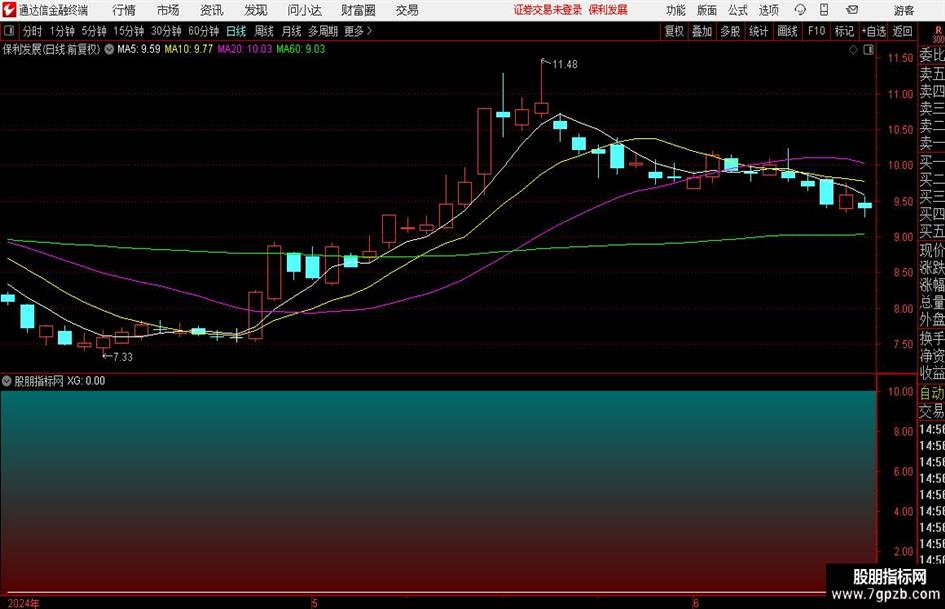Screen dimensions: 945x609
Task: Click the MA10: 9.77 label
Action: pos(189,49)
